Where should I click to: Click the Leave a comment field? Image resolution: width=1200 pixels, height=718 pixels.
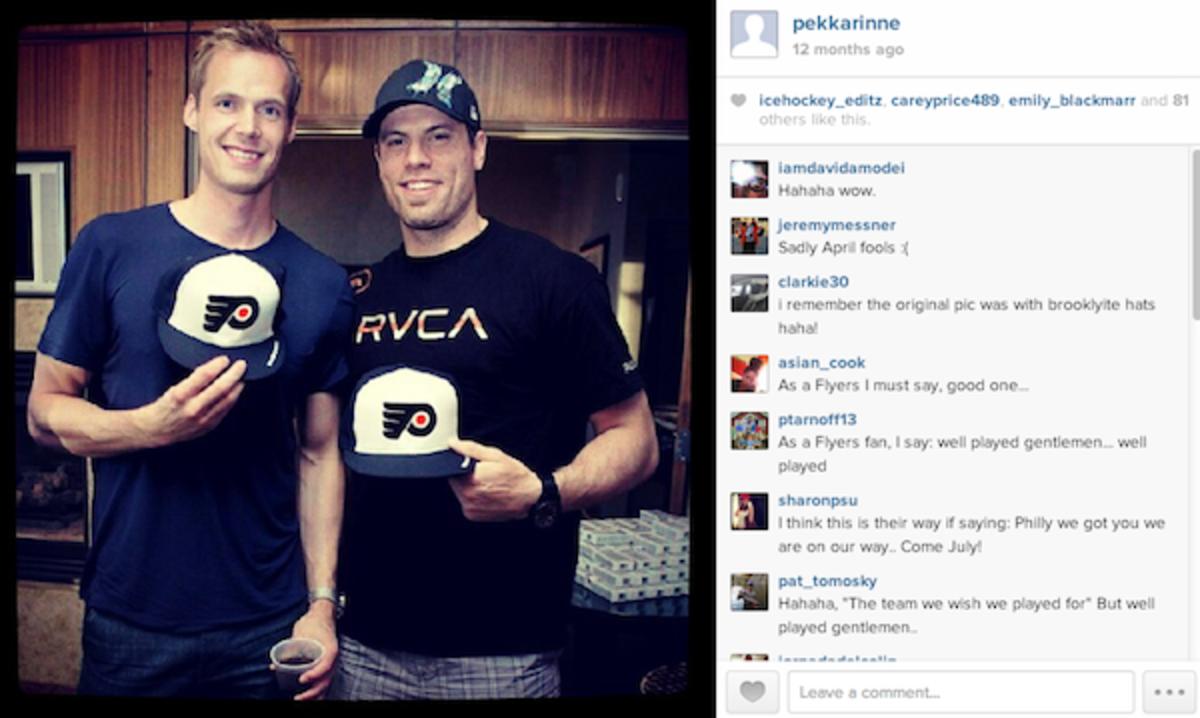click(x=960, y=691)
